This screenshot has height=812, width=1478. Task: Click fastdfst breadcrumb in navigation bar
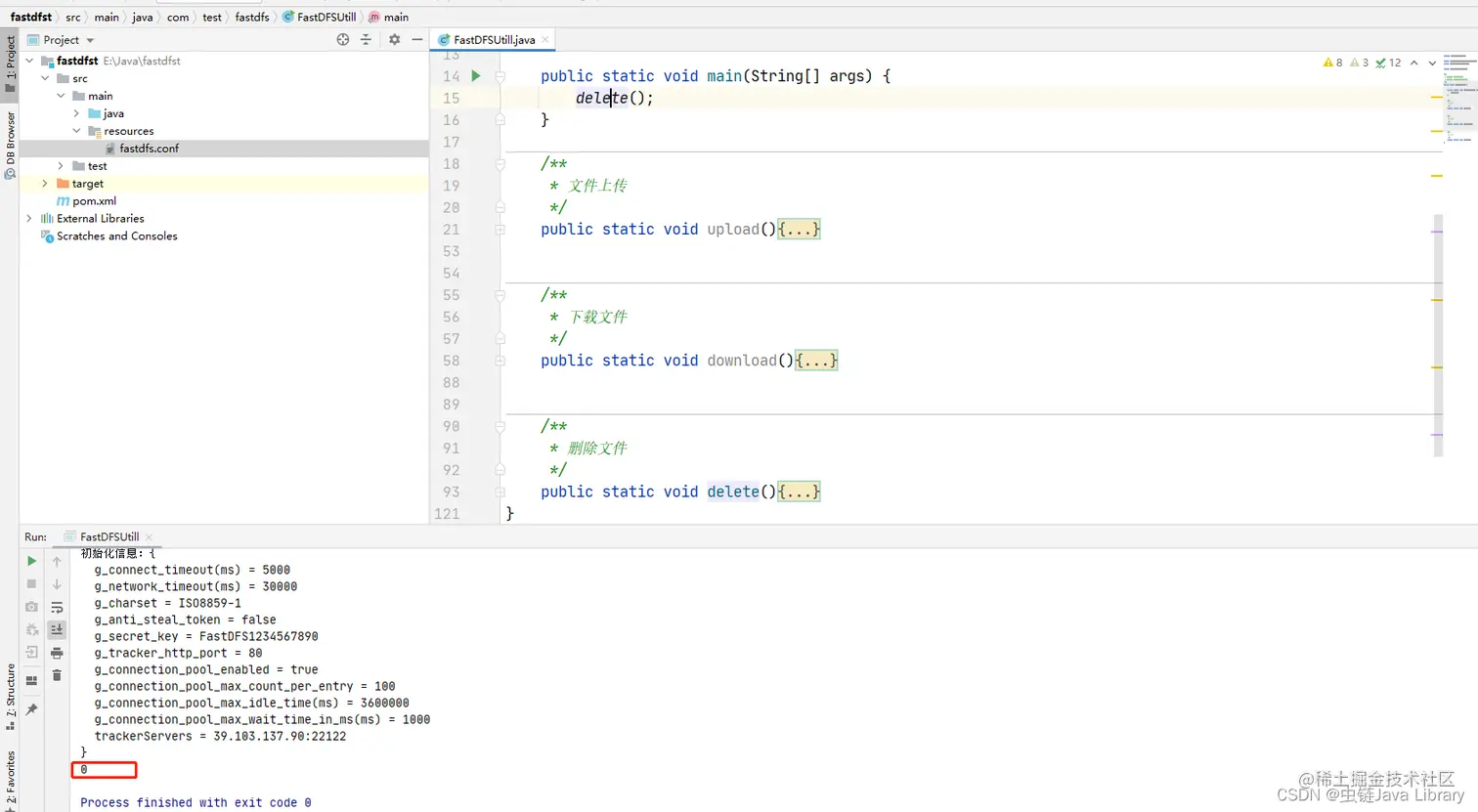tap(31, 17)
